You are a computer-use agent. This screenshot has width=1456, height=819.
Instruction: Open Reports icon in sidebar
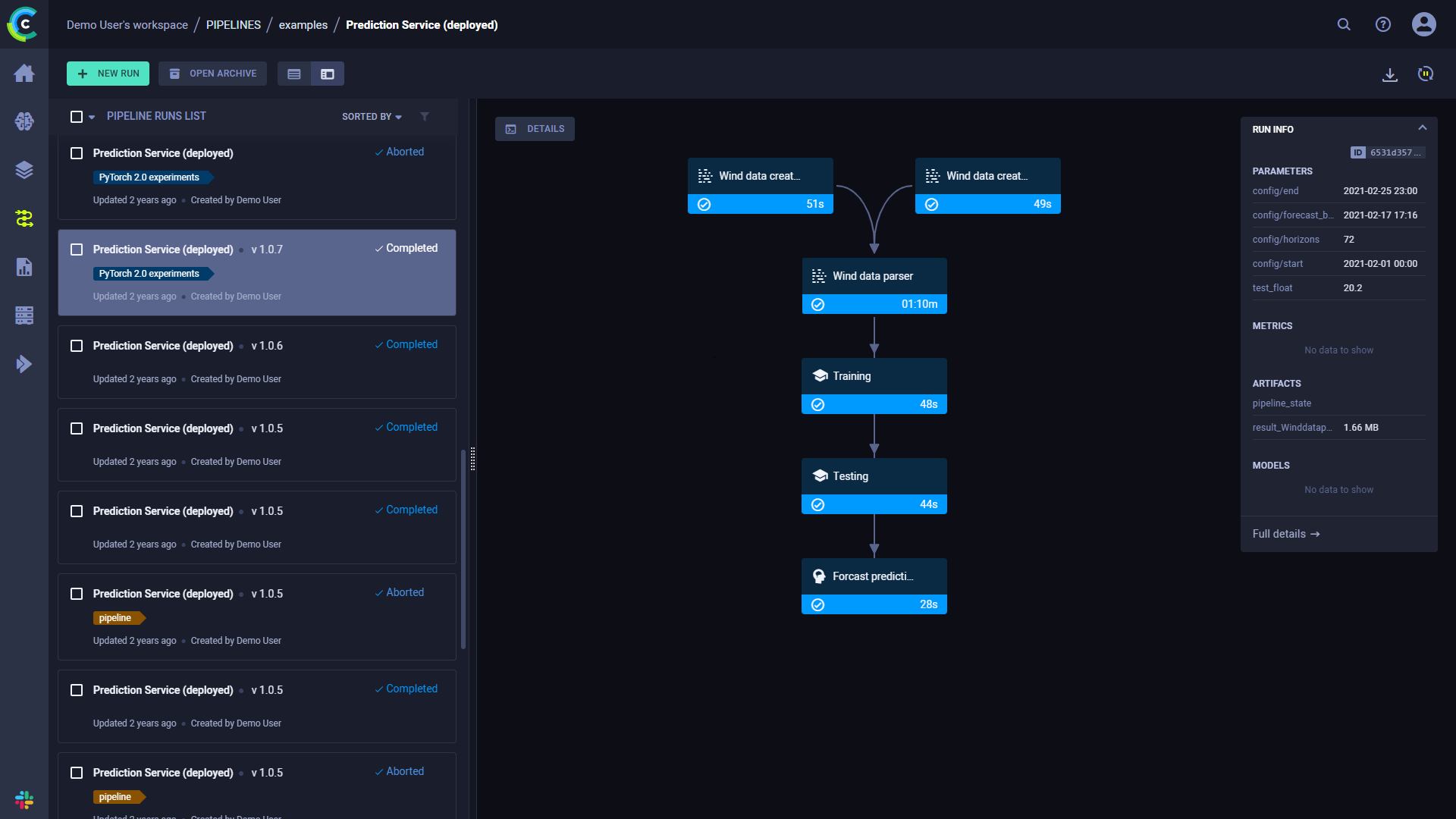(x=24, y=267)
